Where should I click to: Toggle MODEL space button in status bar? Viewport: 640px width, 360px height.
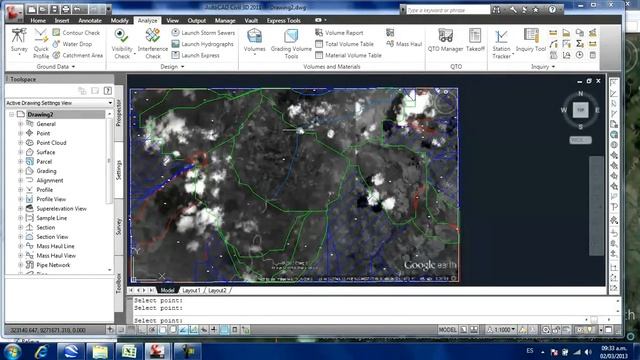447,329
